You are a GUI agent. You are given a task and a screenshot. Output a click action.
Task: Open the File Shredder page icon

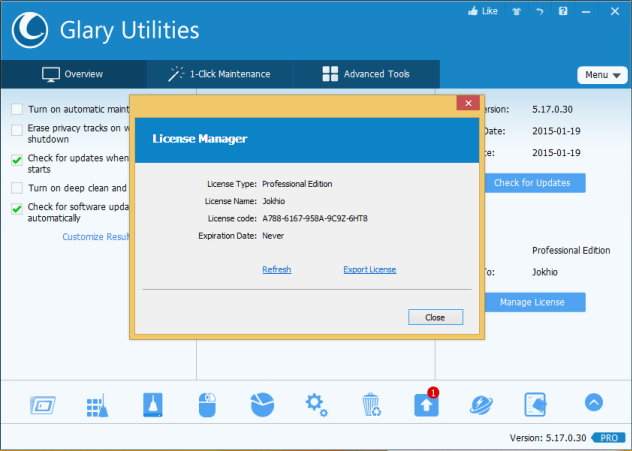click(536, 405)
